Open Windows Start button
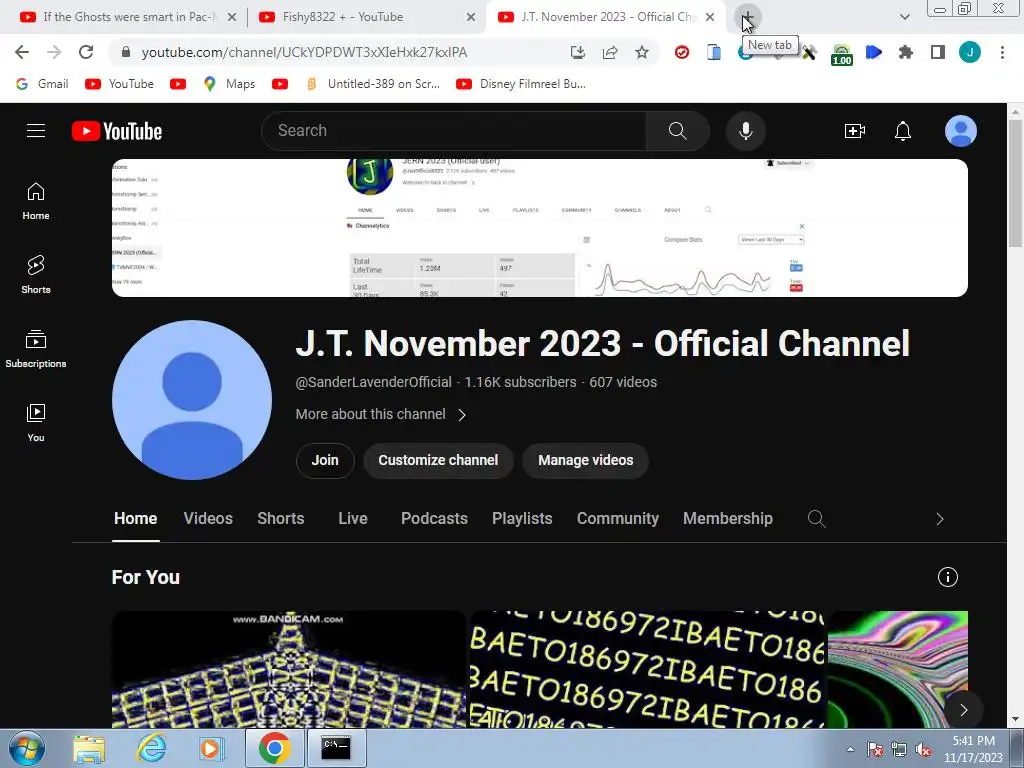This screenshot has width=1024, height=768. [x=27, y=748]
